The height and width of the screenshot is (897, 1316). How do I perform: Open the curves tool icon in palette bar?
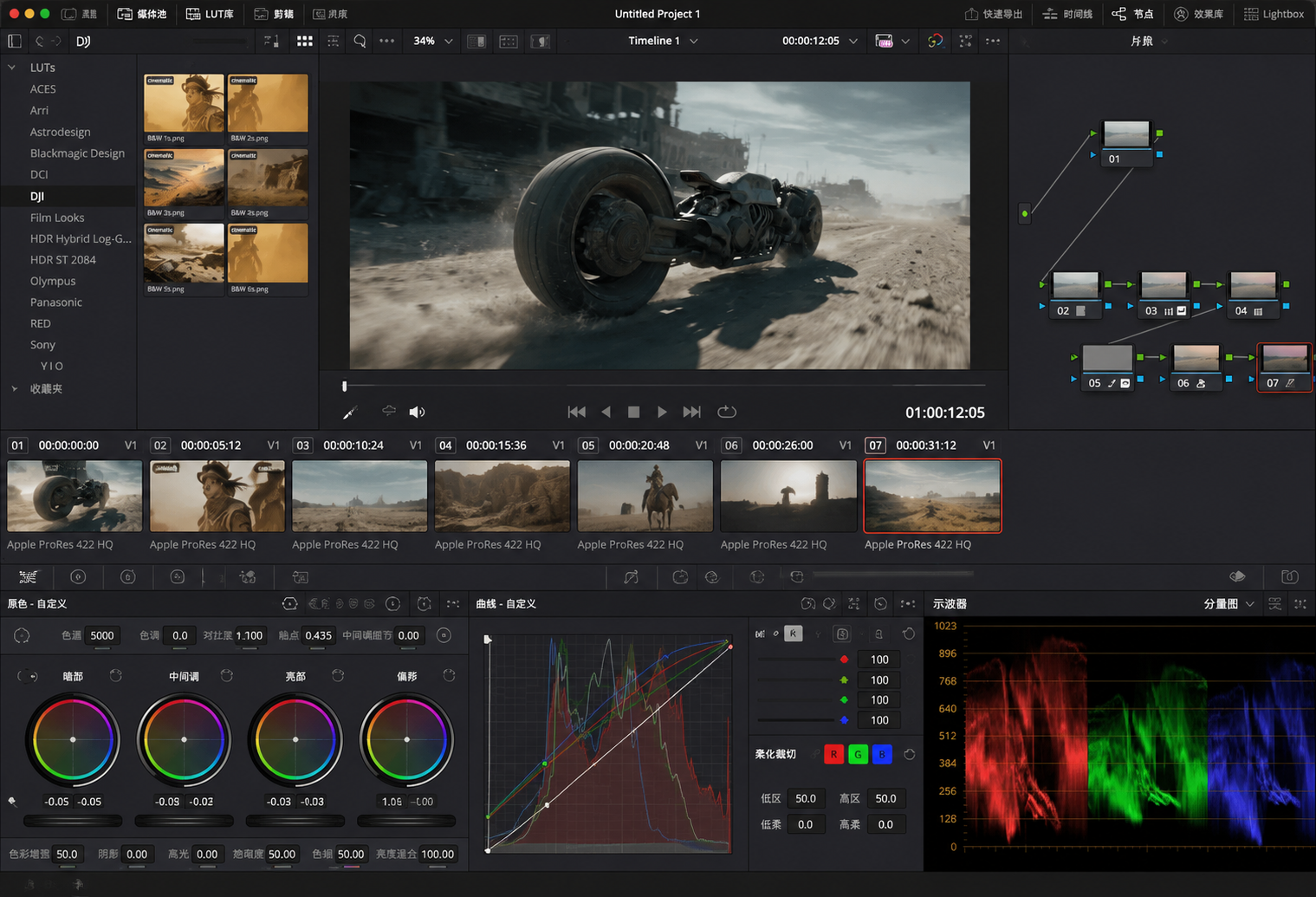(x=631, y=577)
